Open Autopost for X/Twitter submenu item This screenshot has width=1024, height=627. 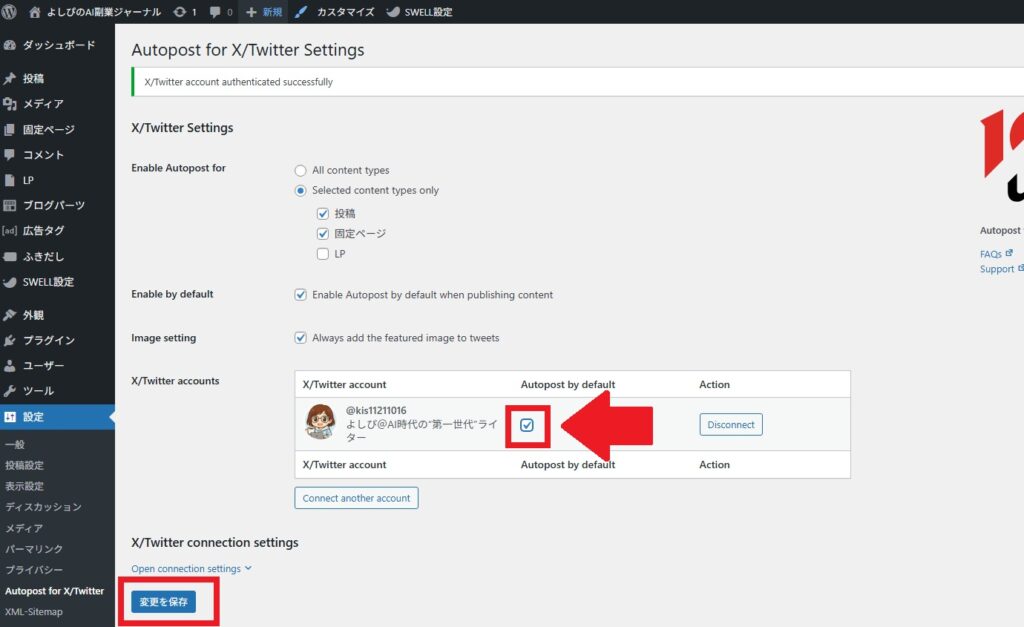55,591
